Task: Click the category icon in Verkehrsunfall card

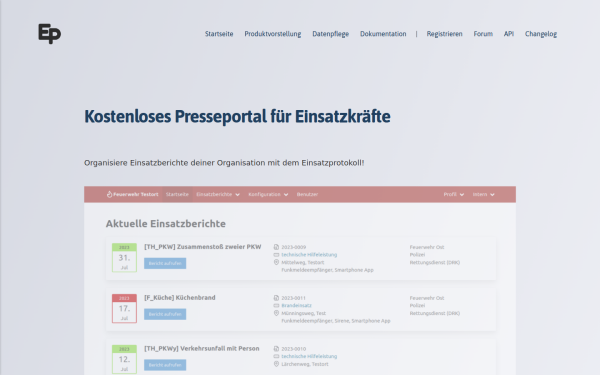Action: coord(276,357)
